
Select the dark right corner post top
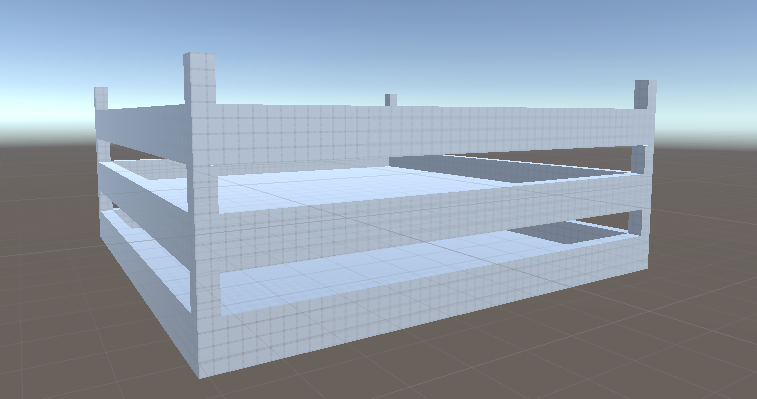coord(645,95)
